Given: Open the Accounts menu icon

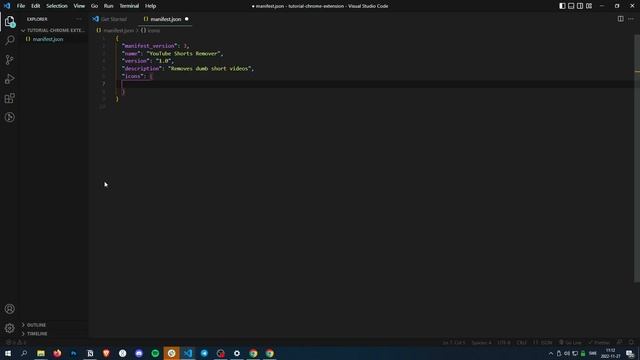Looking at the screenshot, I should coord(10,309).
